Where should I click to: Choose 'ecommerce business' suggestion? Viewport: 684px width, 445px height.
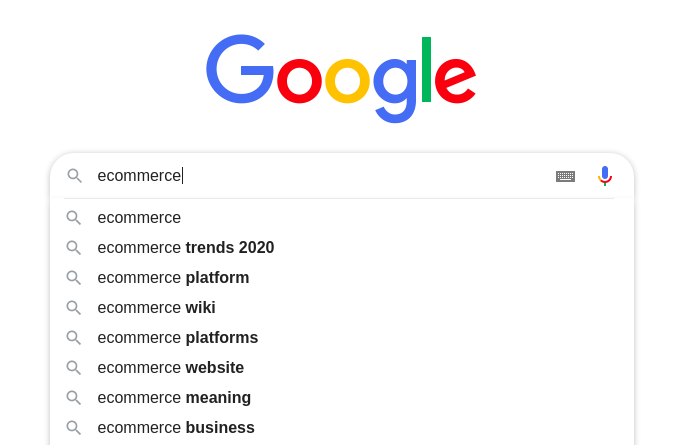[176, 428]
